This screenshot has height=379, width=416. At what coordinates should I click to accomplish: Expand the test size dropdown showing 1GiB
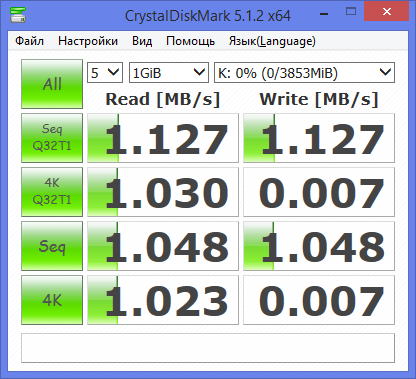click(169, 73)
